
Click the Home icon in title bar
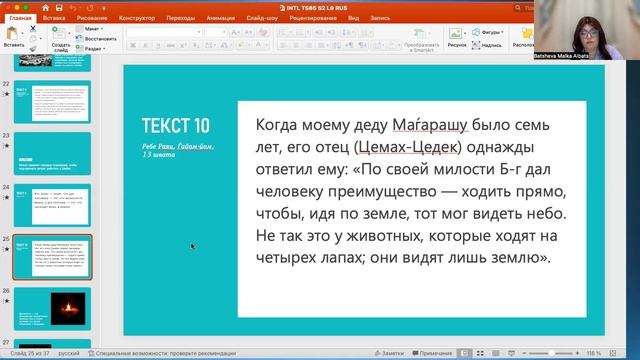click(45, 8)
